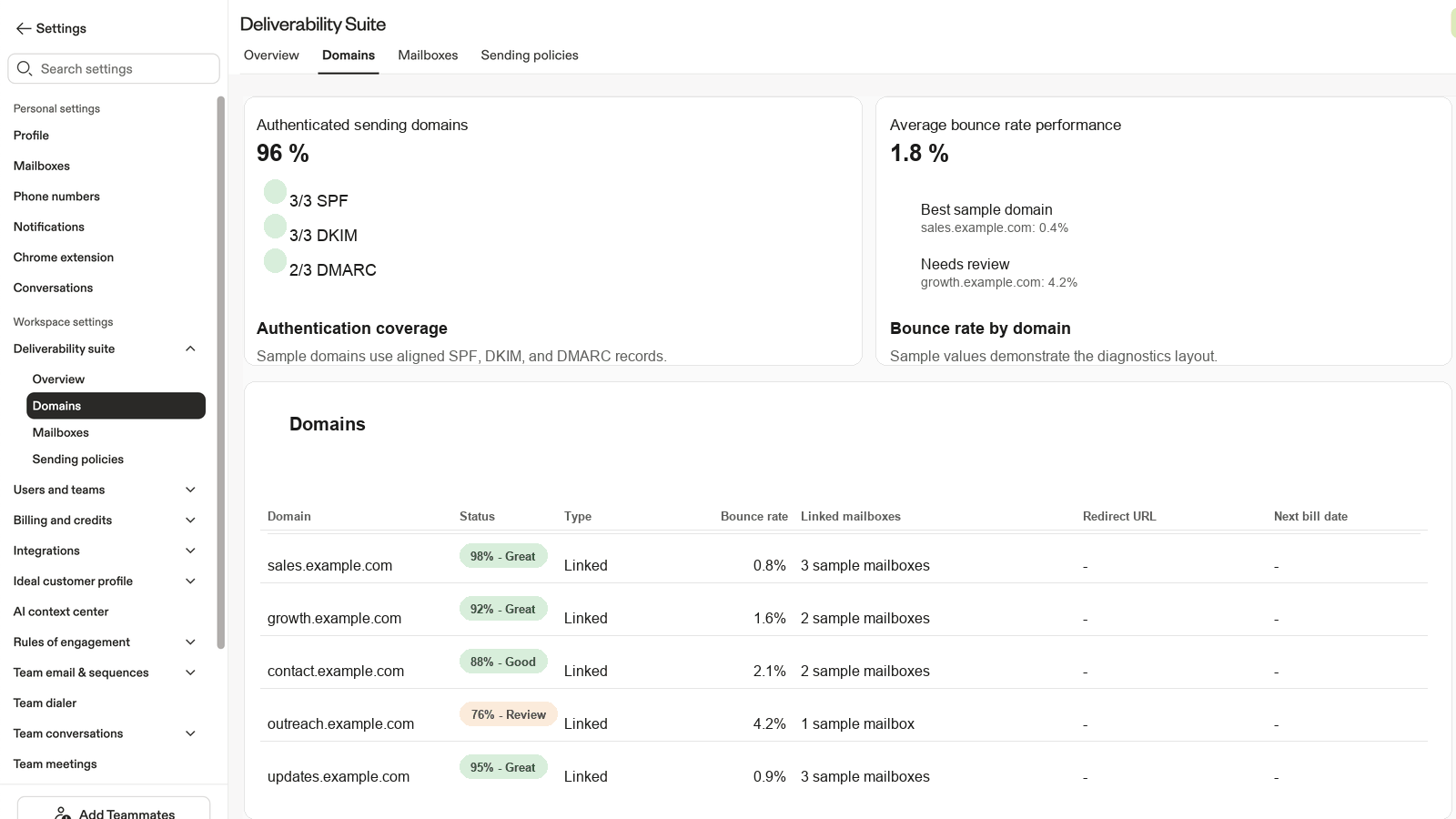Open Phone numbers settings

coord(56,197)
